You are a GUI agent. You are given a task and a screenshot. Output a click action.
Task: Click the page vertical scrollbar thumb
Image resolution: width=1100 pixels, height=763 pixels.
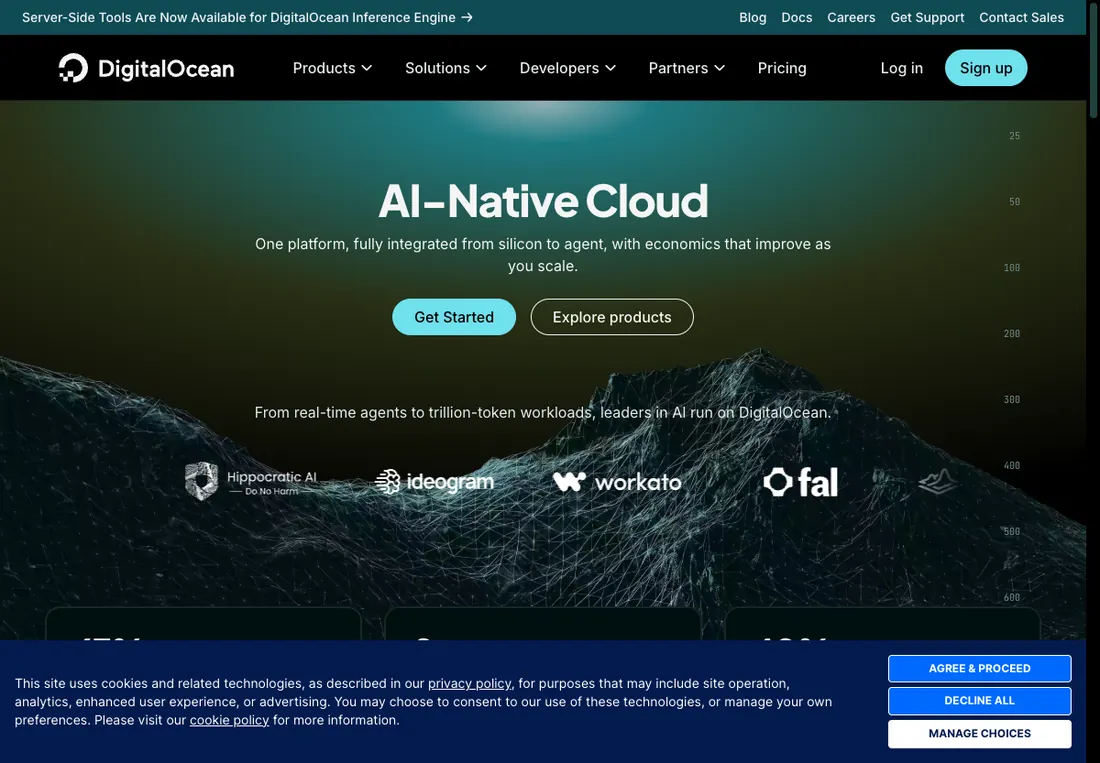pyautogui.click(x=1093, y=59)
